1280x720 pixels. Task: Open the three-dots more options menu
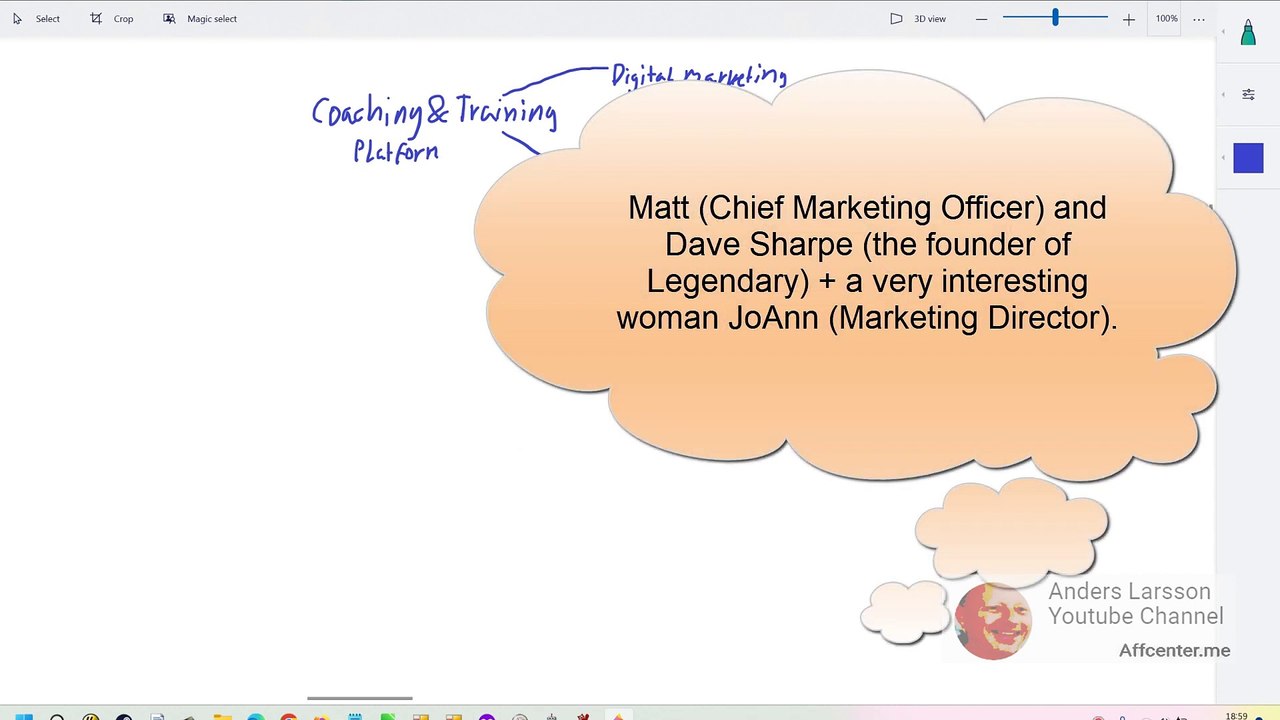pos(1199,19)
